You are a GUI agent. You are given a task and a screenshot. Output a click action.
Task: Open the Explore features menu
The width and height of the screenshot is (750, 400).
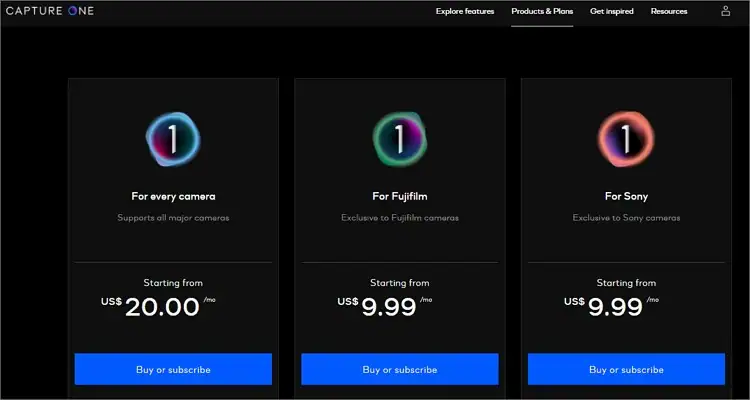pyautogui.click(x=464, y=11)
